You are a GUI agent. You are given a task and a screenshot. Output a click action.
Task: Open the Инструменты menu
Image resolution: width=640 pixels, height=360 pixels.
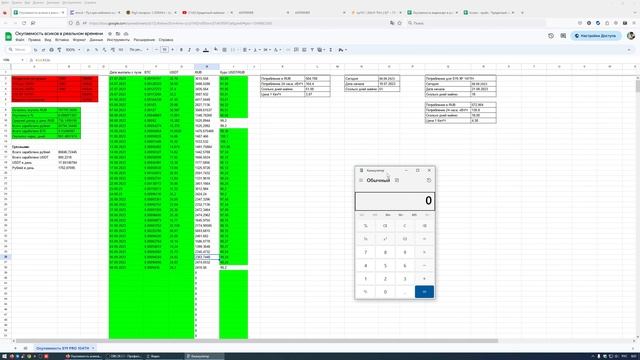(x=118, y=40)
